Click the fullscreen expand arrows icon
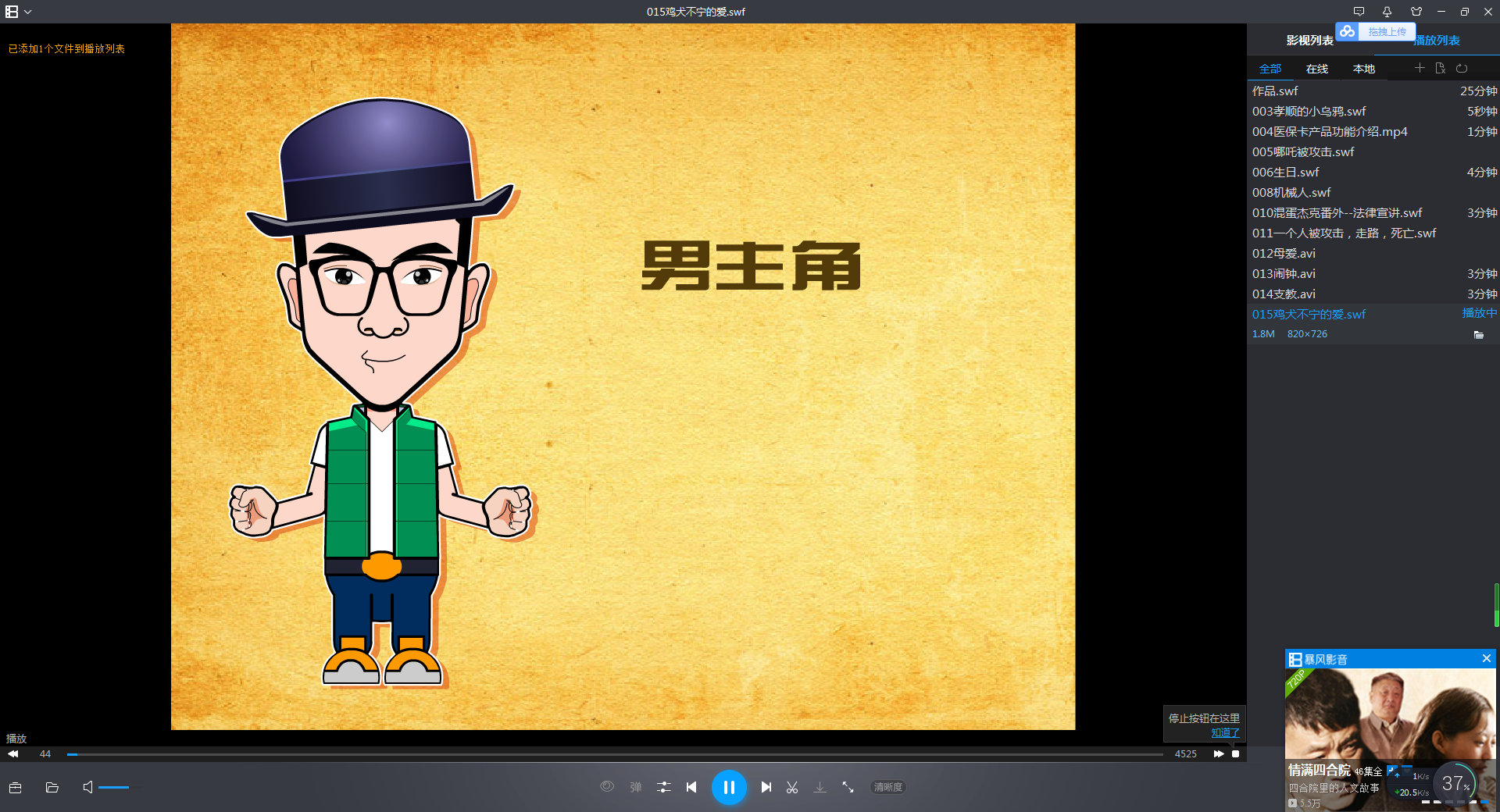This screenshot has width=1500, height=812. (848, 787)
